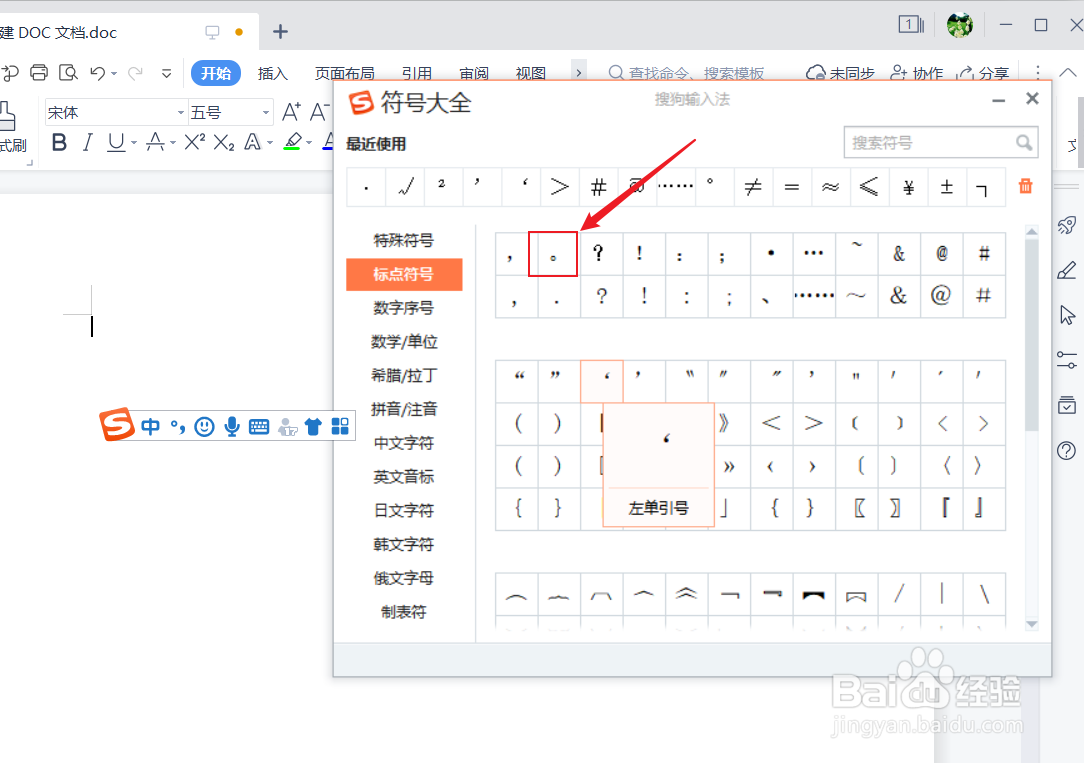Screen dimensions: 1084x763
Task: Expand the underline style dropdown arrow
Action: tap(133, 143)
